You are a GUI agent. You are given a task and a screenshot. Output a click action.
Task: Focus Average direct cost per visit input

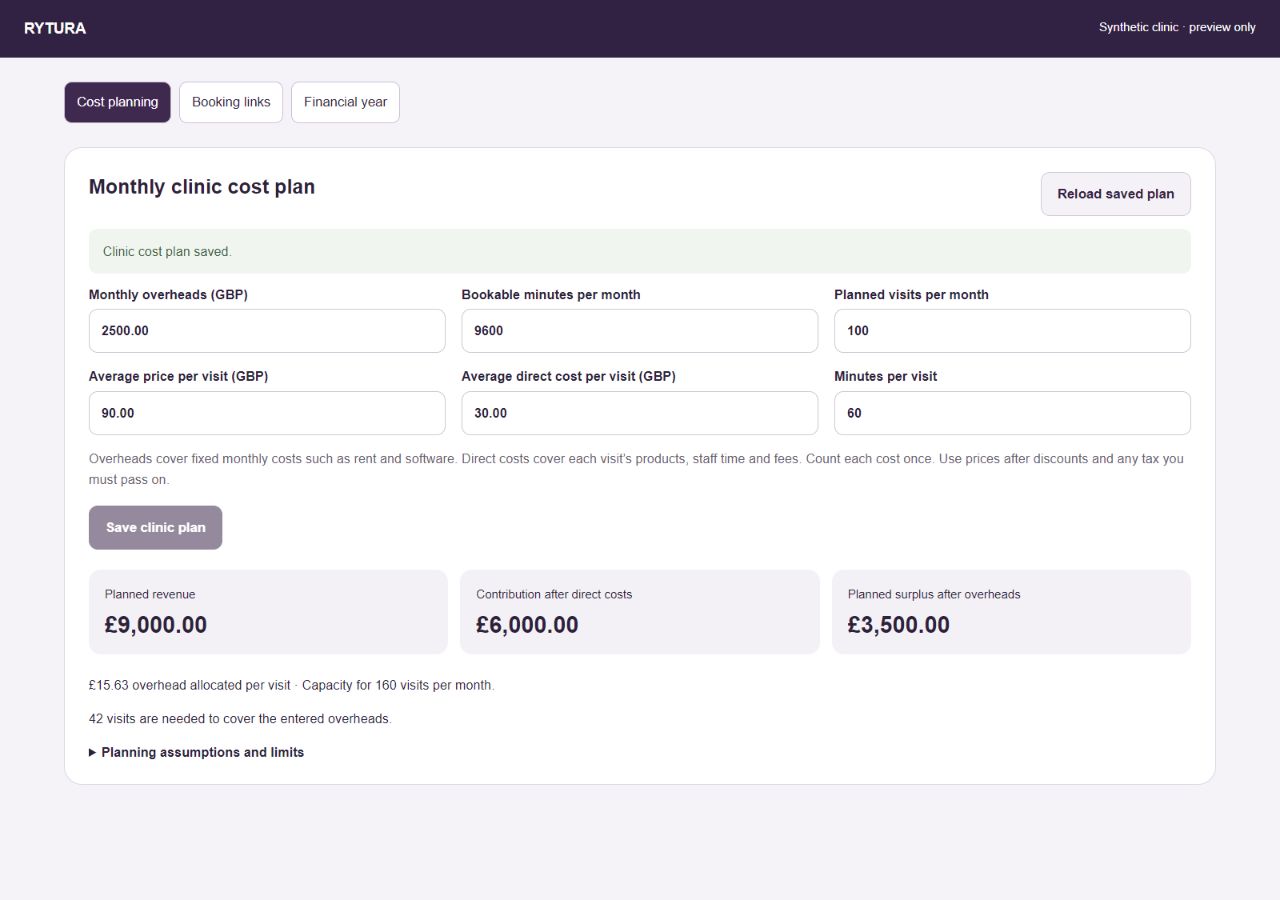click(640, 413)
